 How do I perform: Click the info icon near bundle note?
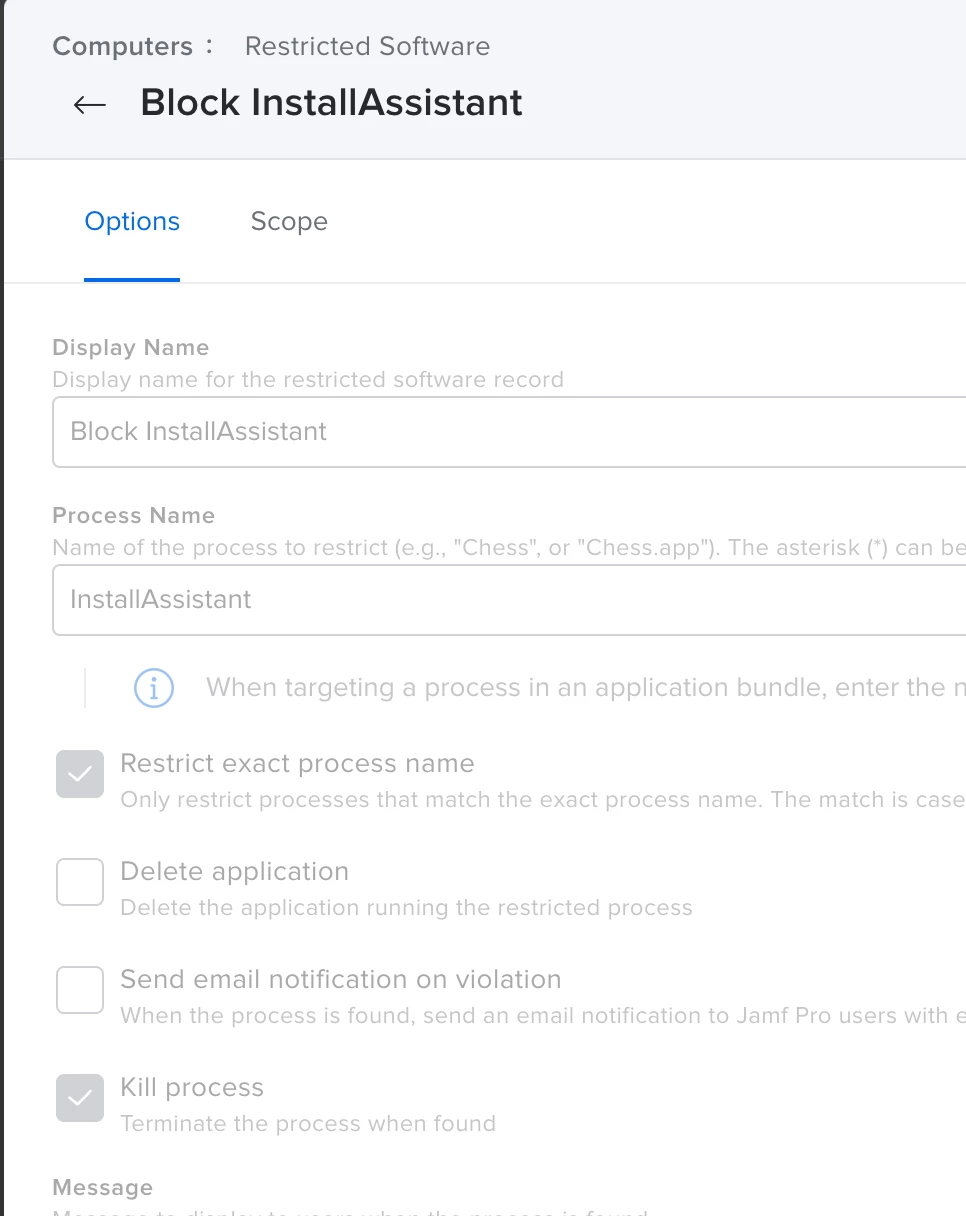(154, 688)
